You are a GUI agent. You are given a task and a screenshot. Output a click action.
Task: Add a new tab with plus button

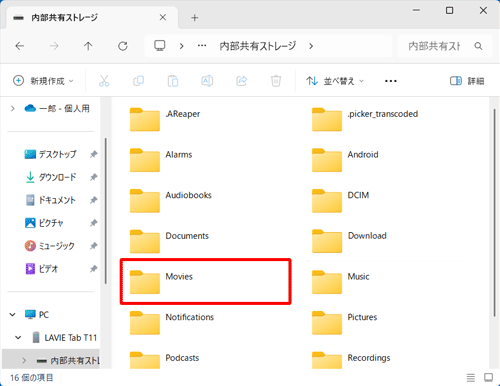(195, 18)
